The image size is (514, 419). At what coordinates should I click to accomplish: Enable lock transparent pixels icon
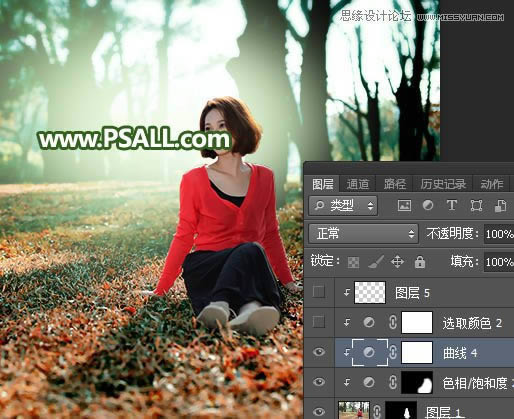(x=353, y=262)
